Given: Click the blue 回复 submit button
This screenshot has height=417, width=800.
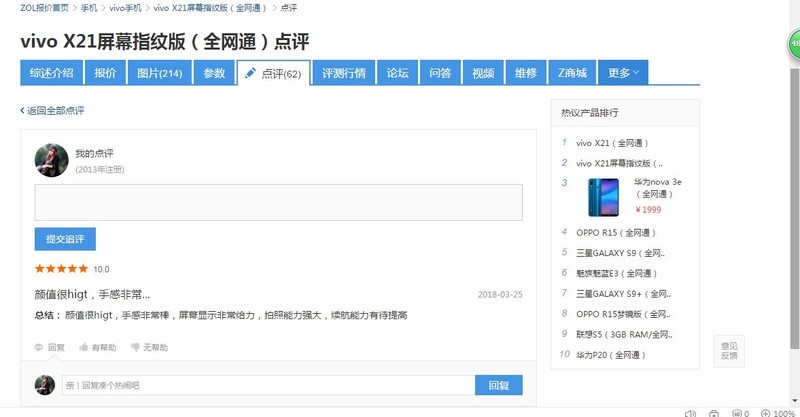Looking at the screenshot, I should (498, 385).
